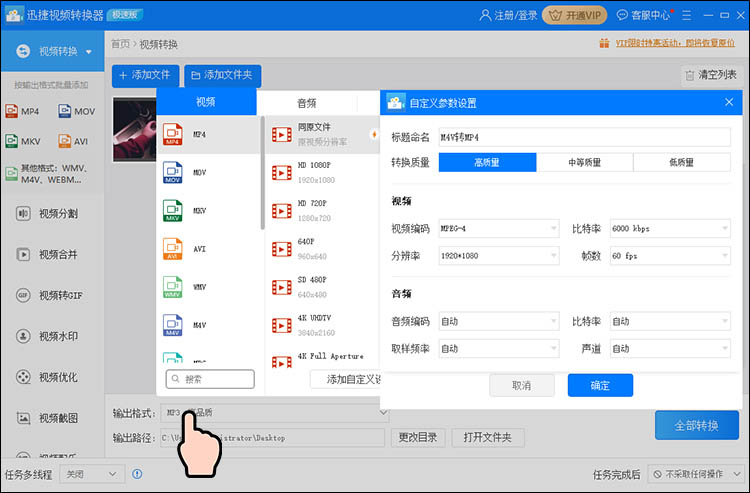Click the 开通VIP button
This screenshot has width=750, height=493.
point(575,15)
